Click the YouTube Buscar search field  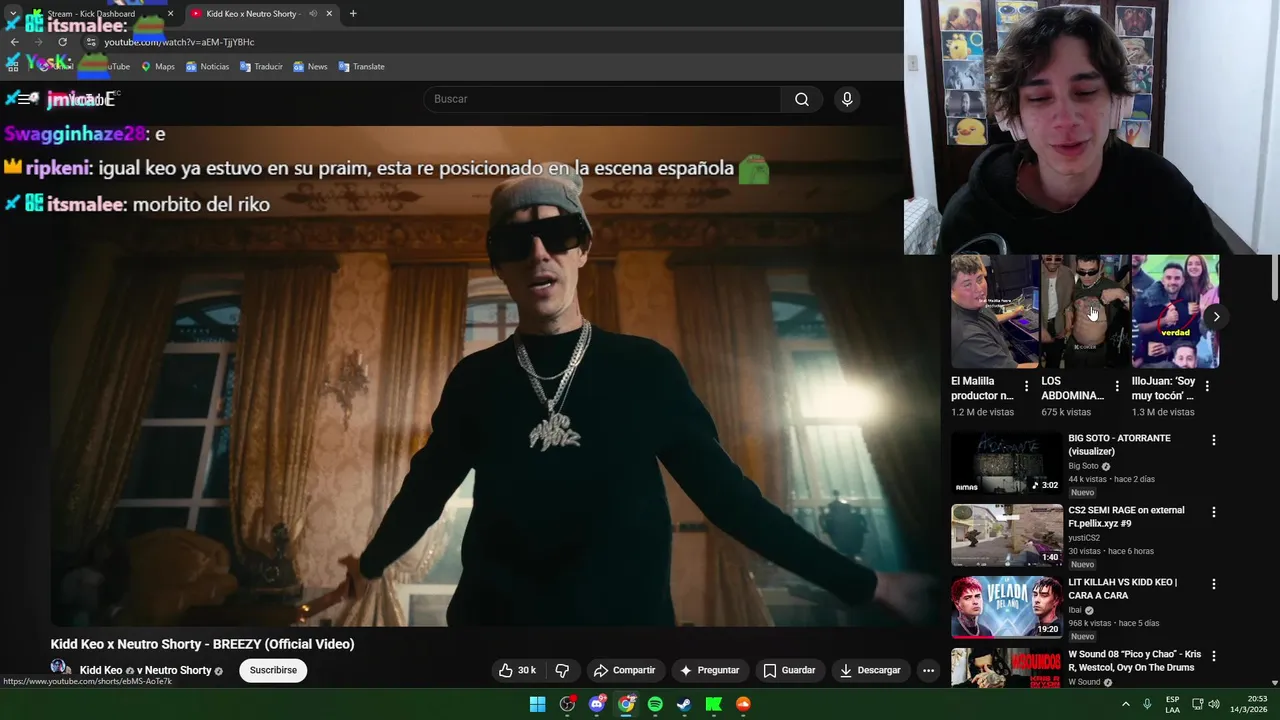[603, 99]
